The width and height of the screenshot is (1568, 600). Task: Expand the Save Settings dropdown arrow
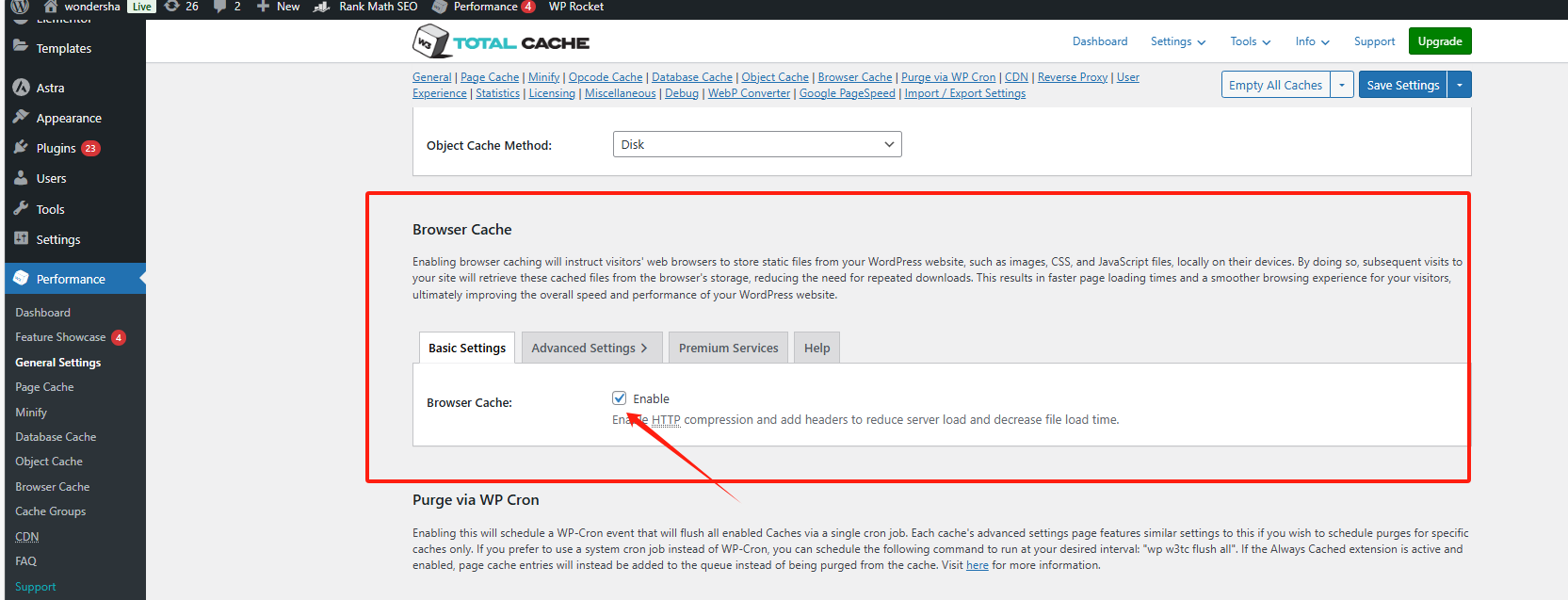(x=1460, y=85)
